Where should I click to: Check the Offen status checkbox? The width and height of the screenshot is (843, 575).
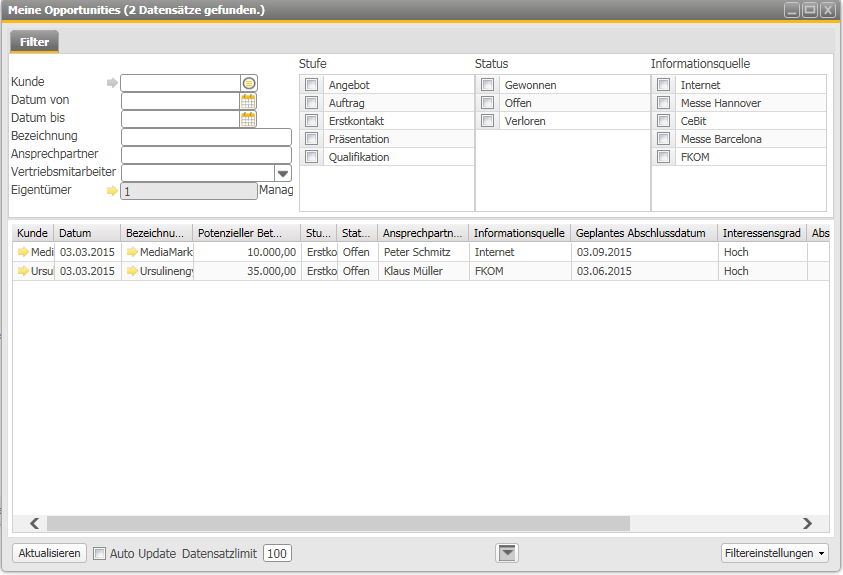pyautogui.click(x=488, y=103)
